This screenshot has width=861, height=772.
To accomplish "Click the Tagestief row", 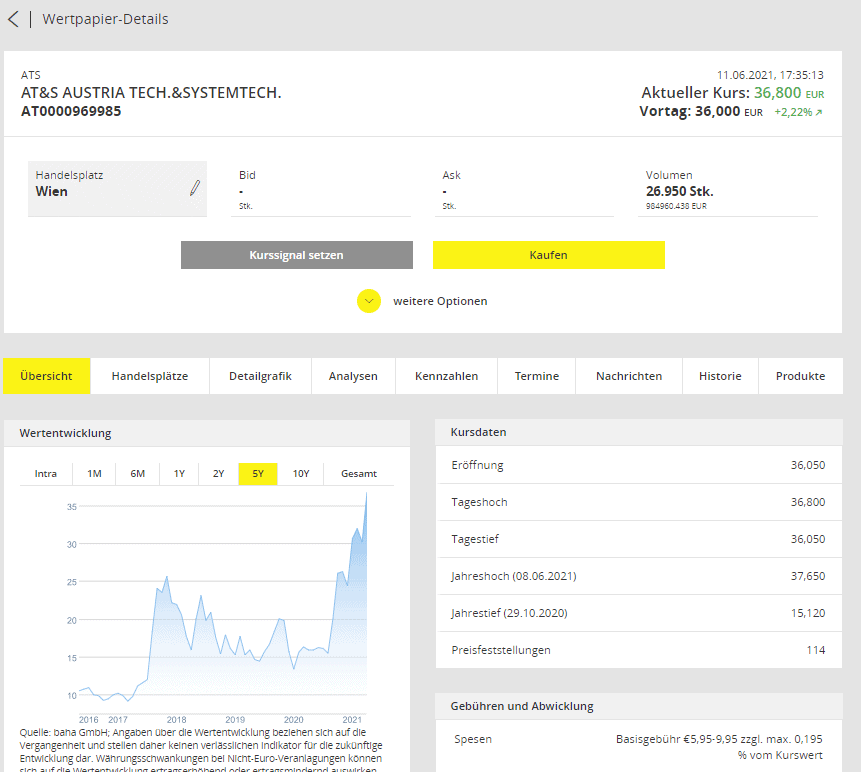I will click(640, 539).
